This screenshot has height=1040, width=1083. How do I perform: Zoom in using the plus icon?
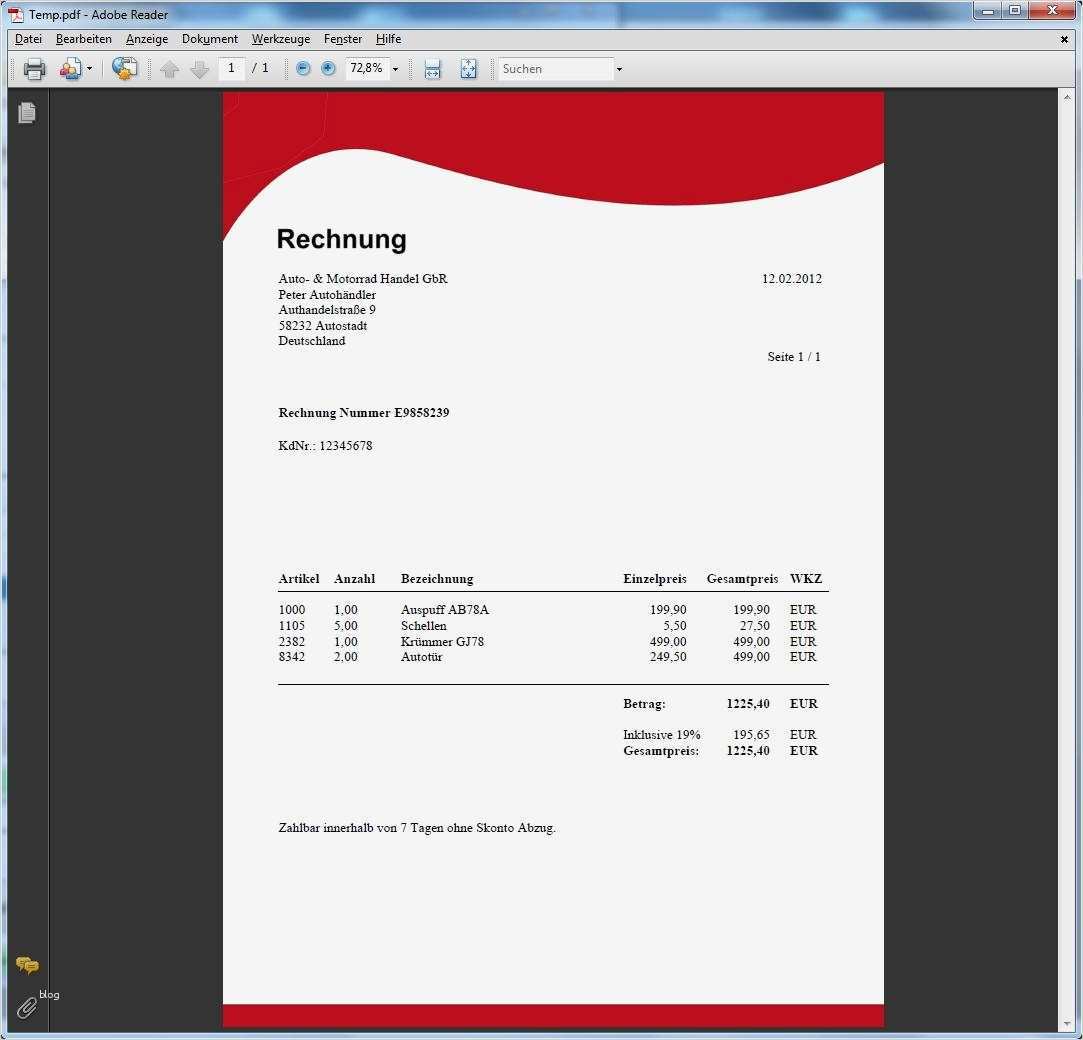point(328,68)
